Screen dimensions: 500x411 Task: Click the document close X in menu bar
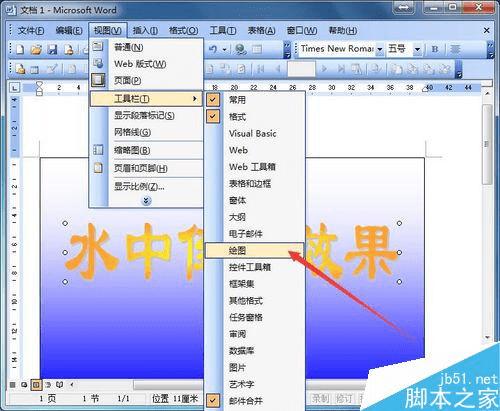point(486,31)
